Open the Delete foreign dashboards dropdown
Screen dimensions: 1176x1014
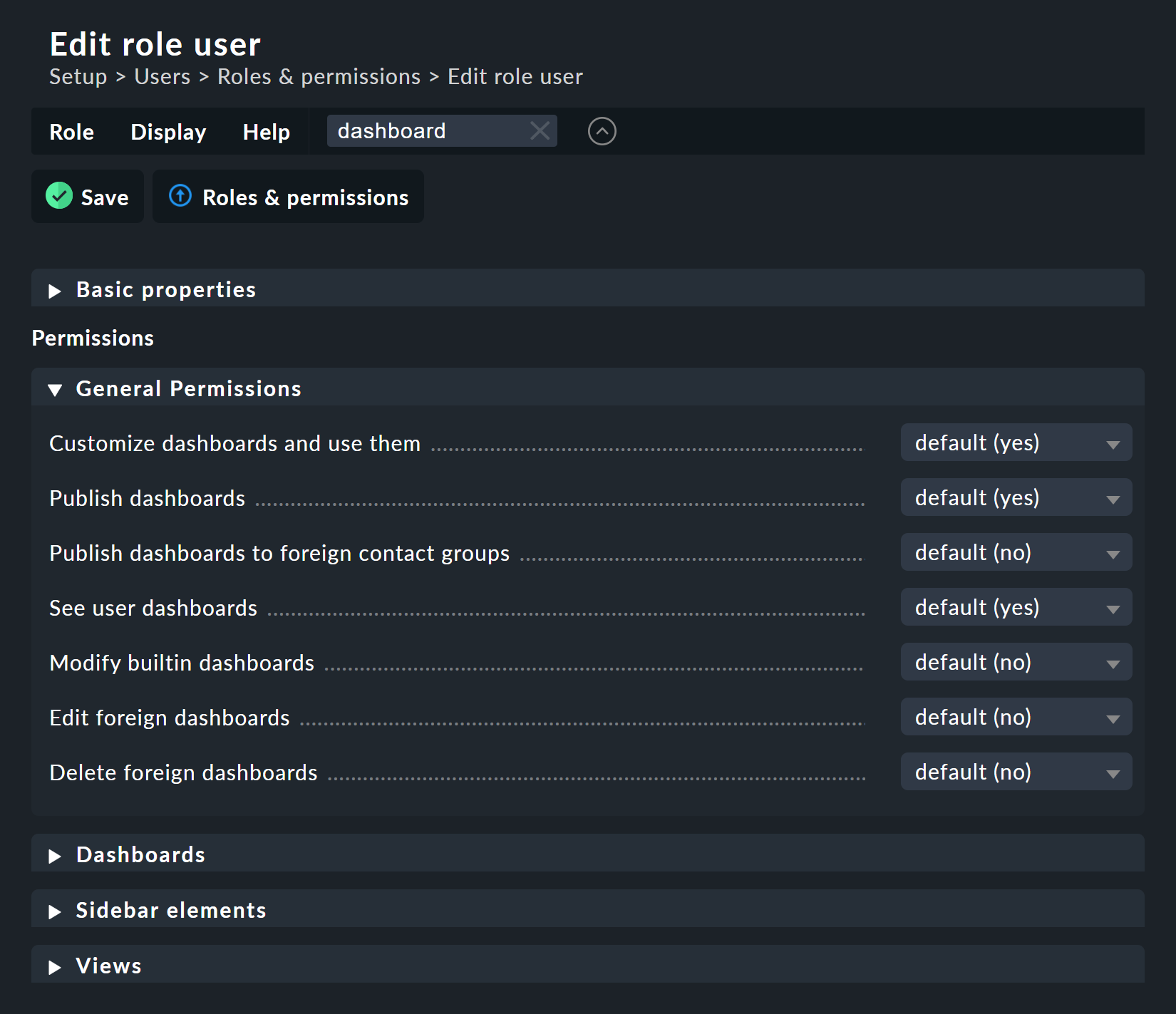point(1016,772)
